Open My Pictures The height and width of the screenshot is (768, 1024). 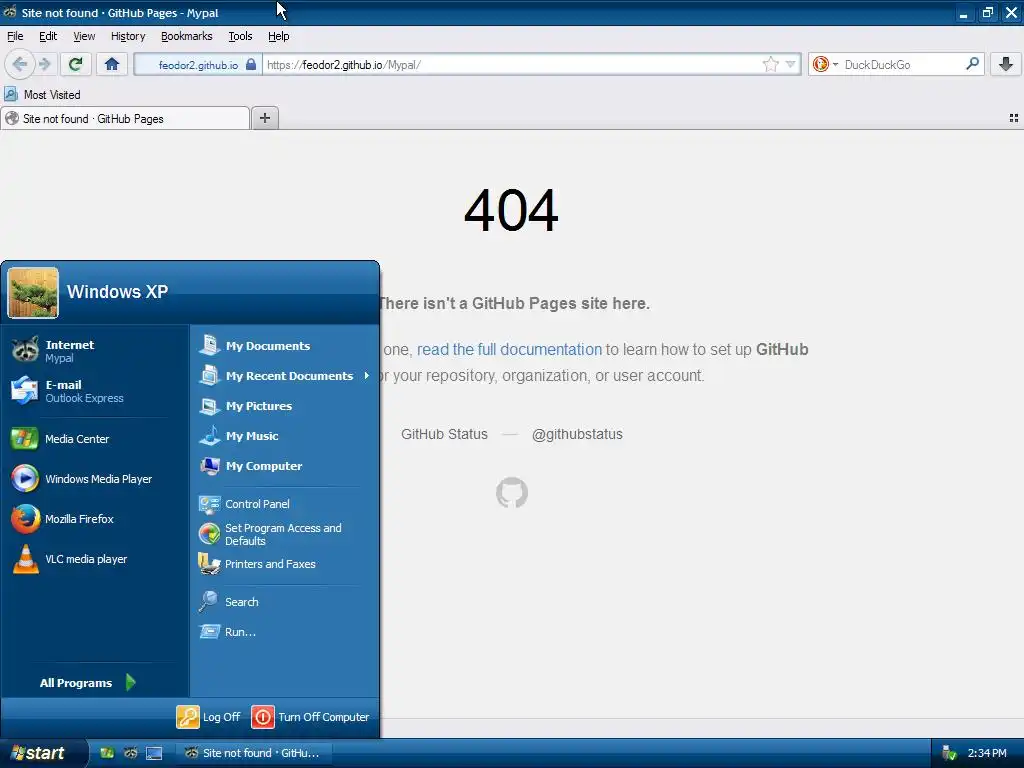pyautogui.click(x=285, y=406)
